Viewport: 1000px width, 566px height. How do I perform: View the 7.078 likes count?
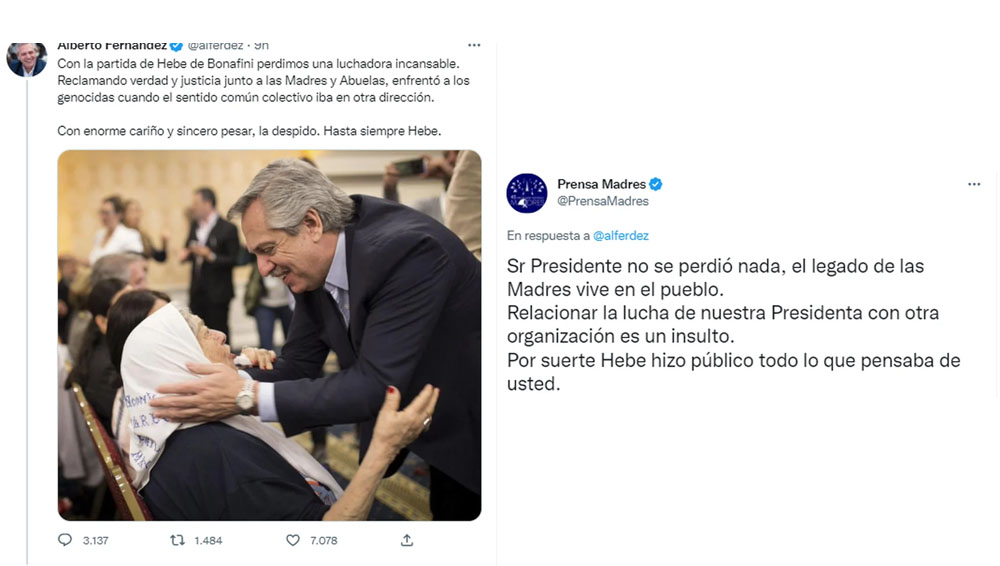click(x=324, y=540)
